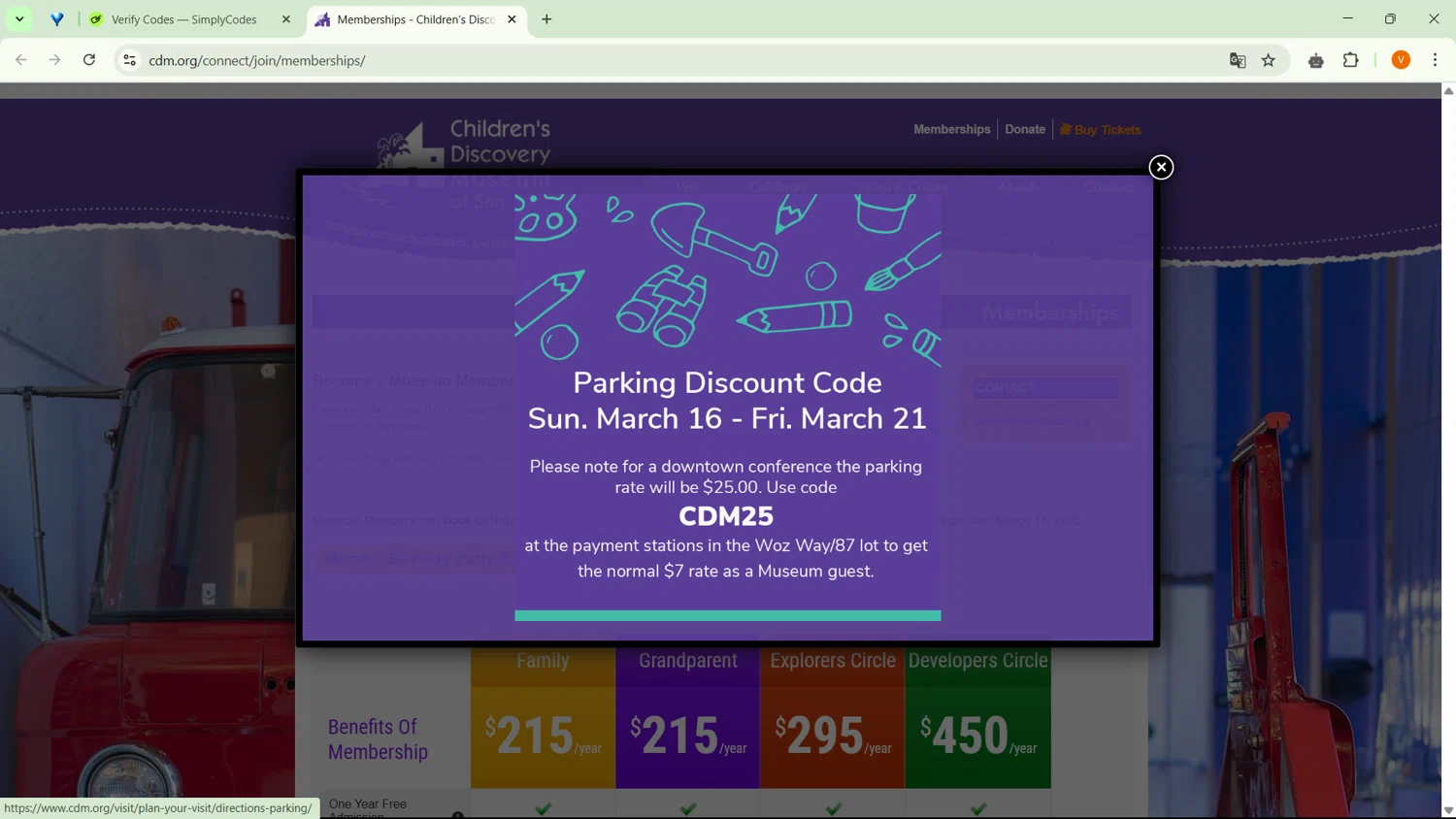Select the Family membership column header
The image size is (1456, 819).
(x=543, y=661)
